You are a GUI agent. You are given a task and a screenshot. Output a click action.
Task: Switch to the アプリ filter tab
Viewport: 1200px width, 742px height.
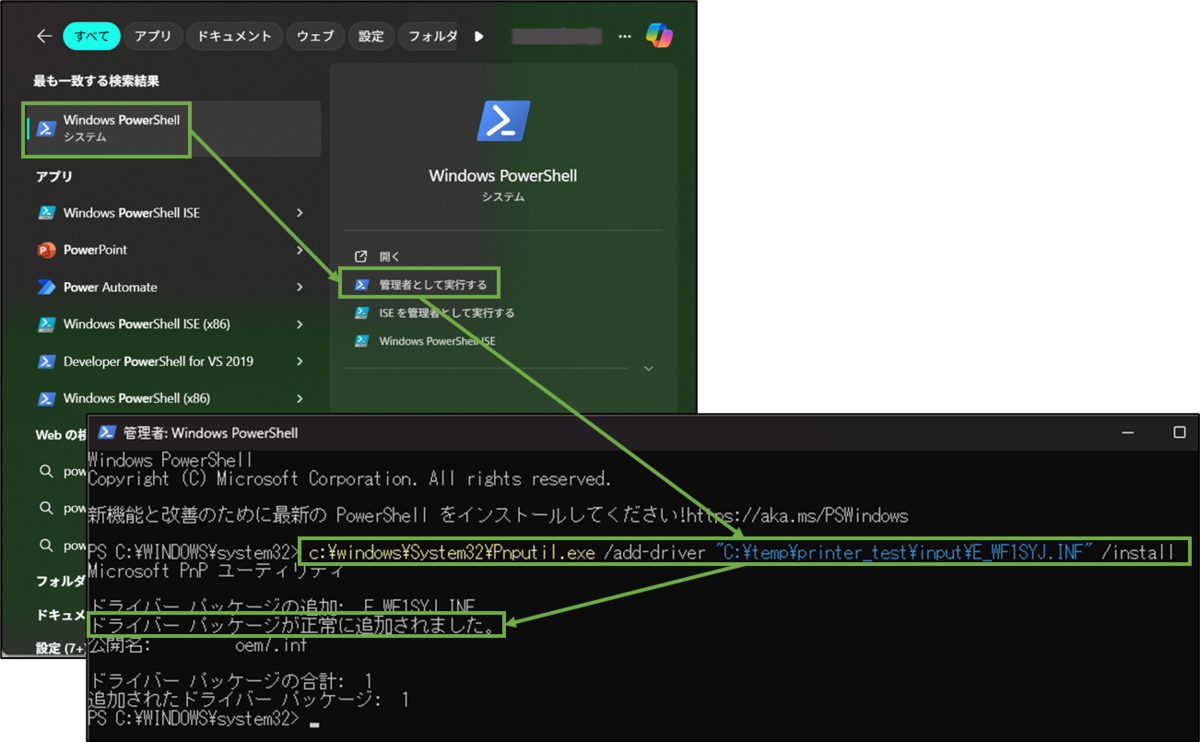coord(153,36)
